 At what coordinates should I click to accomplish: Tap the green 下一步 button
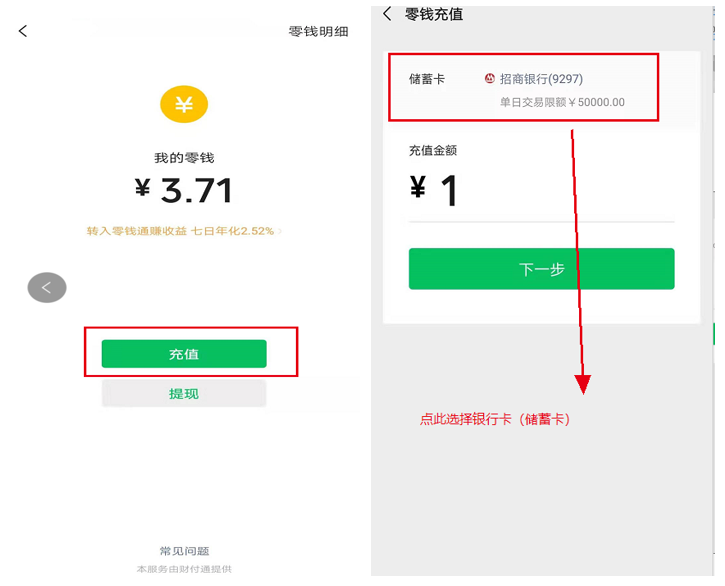541,269
